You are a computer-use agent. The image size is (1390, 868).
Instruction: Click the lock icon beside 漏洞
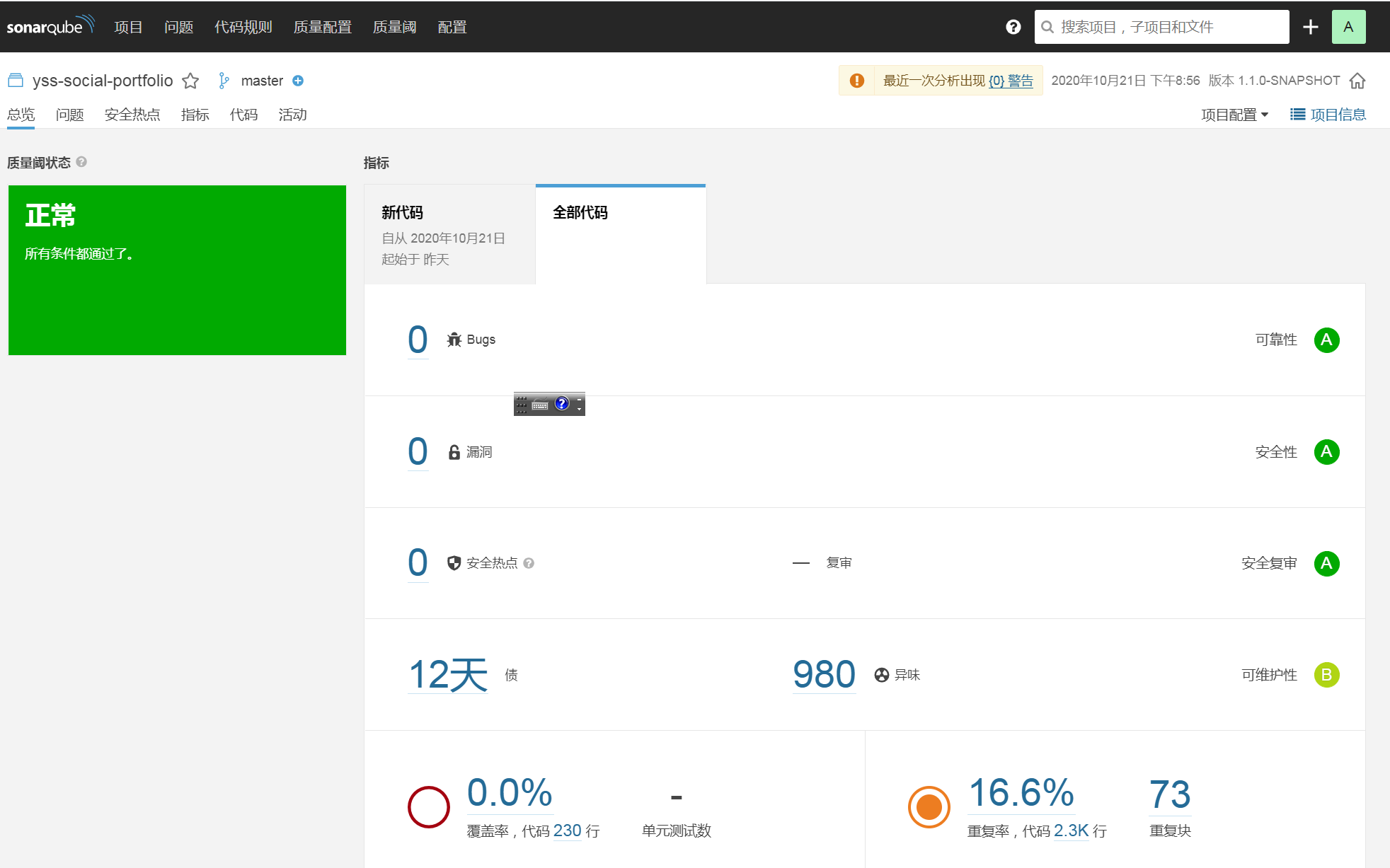(x=454, y=452)
